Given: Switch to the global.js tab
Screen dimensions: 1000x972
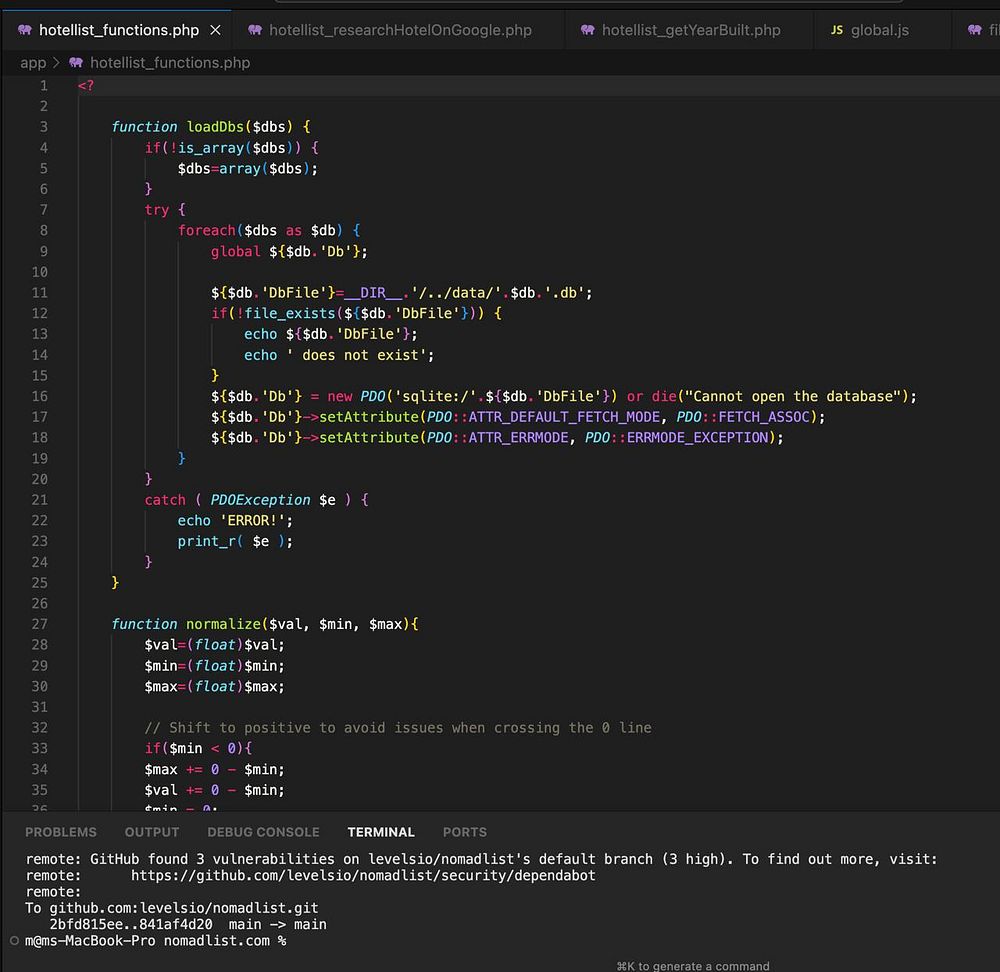Looking at the screenshot, I should coord(879,30).
